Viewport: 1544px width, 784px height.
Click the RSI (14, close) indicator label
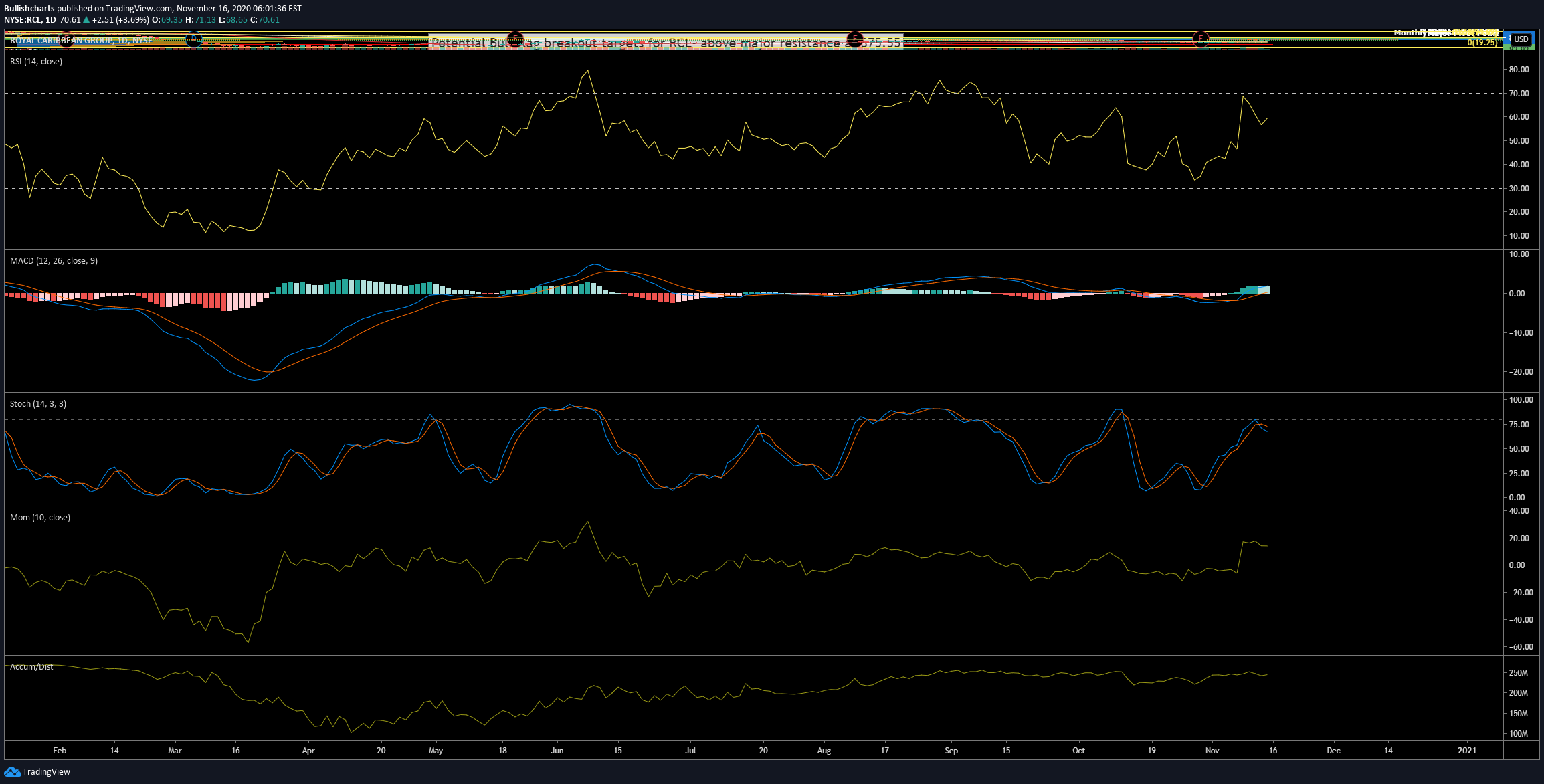[36, 62]
